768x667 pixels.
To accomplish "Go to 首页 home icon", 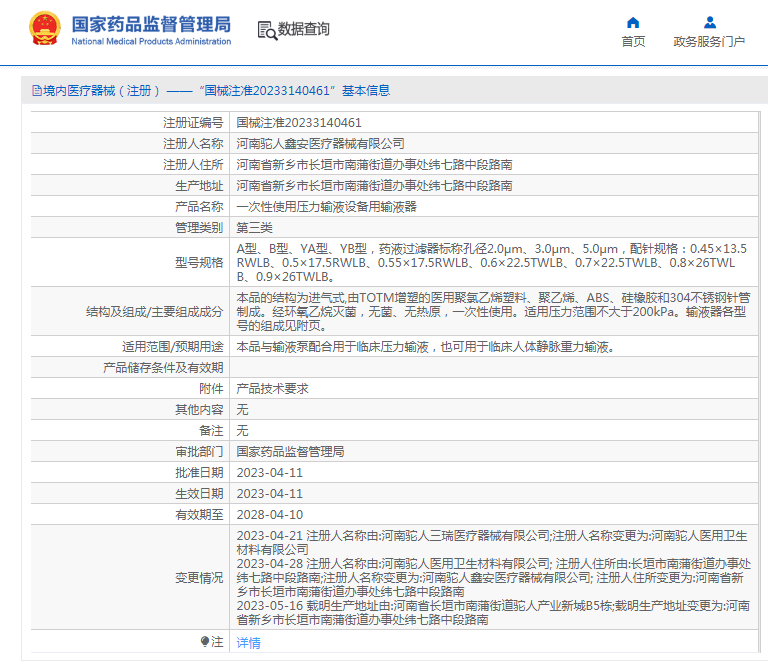I will (633, 23).
